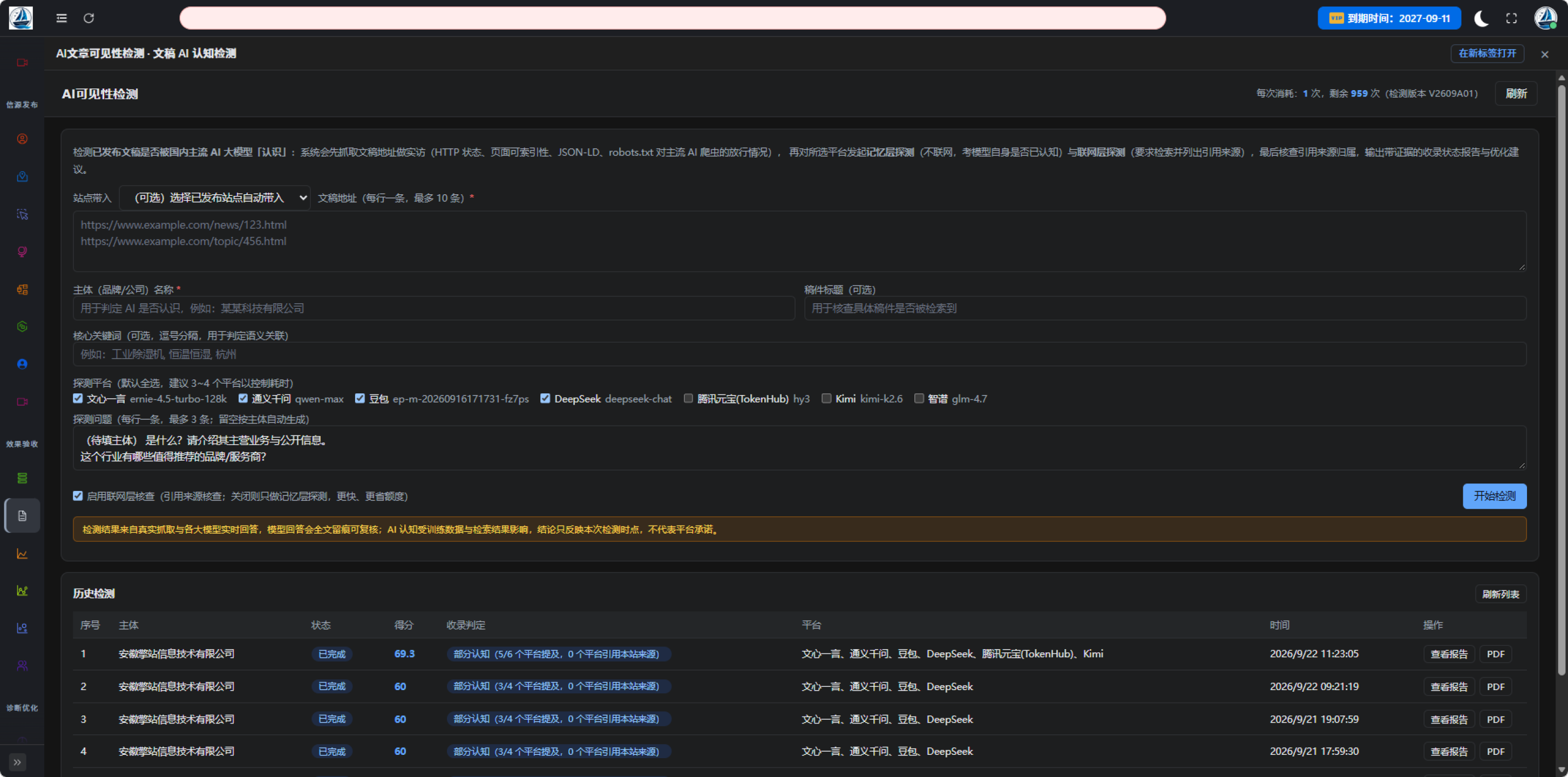
Task: Open the pink globe sidebar icon
Action: click(23, 251)
